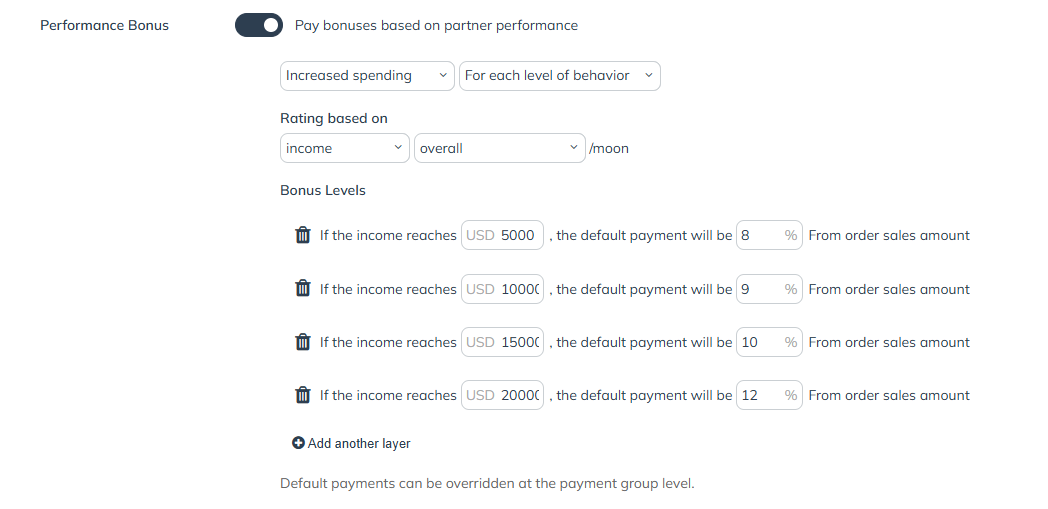Delete the USD 5000 bonus level

pos(303,235)
